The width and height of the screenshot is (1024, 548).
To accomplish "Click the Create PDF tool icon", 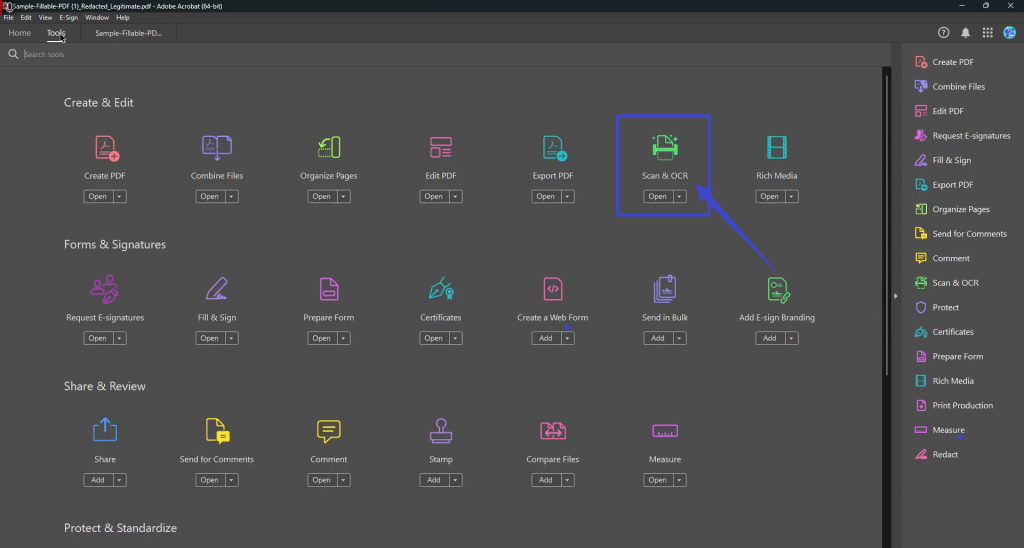I will [x=106, y=148].
